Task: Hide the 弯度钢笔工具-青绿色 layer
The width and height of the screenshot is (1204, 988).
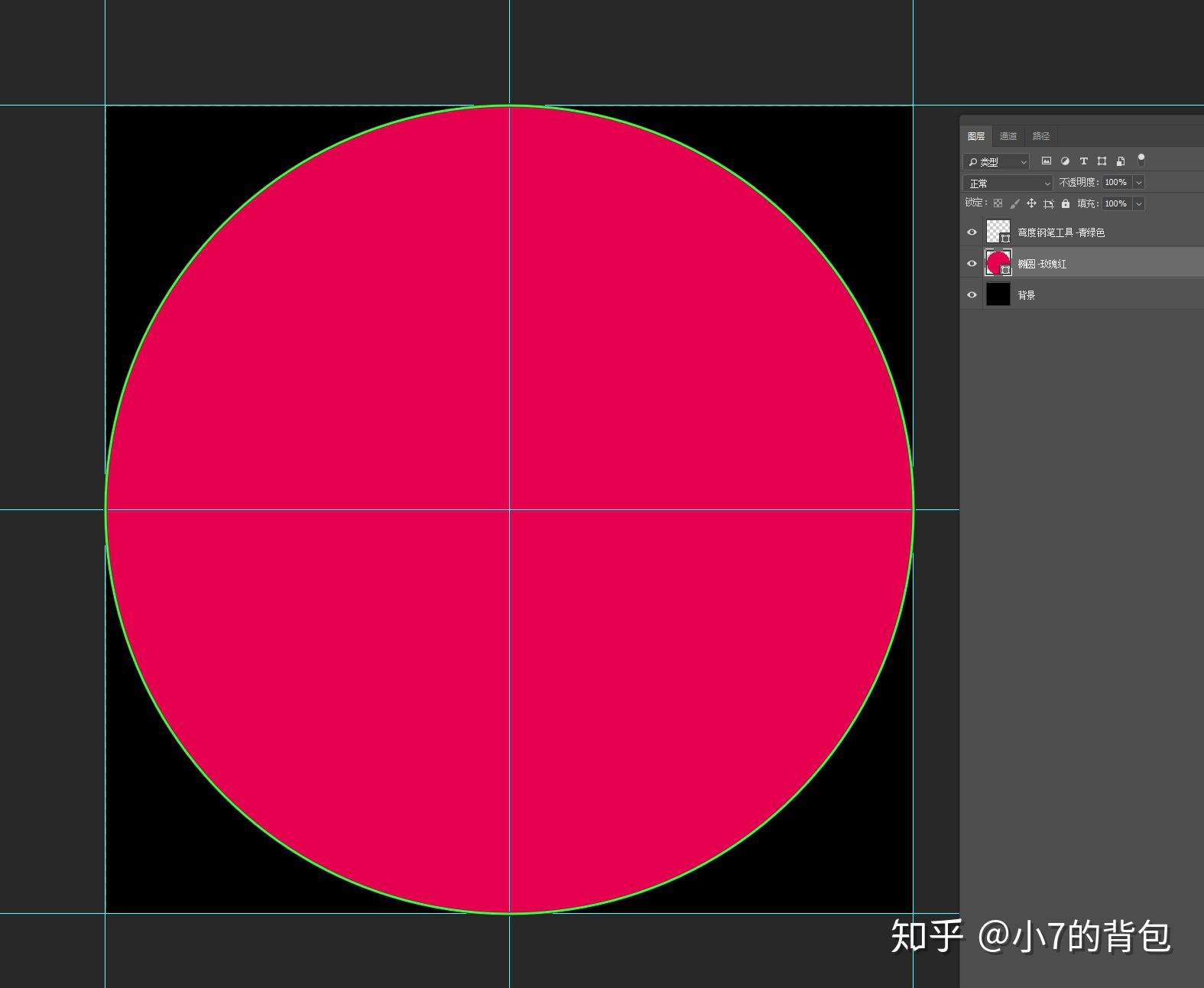Action: 972,232
